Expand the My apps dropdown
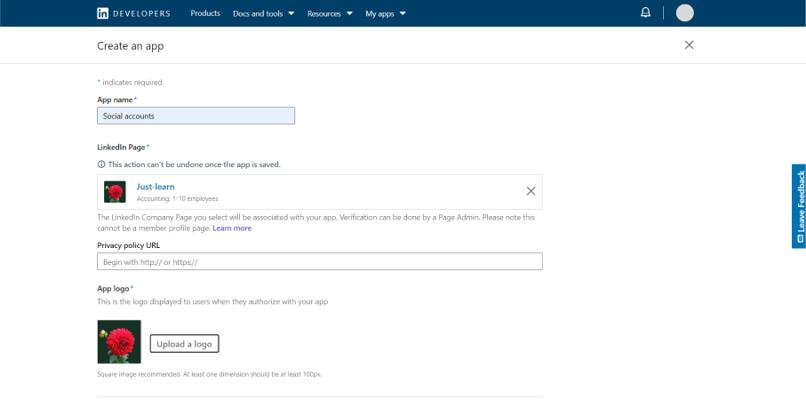The image size is (806, 400). [x=386, y=14]
